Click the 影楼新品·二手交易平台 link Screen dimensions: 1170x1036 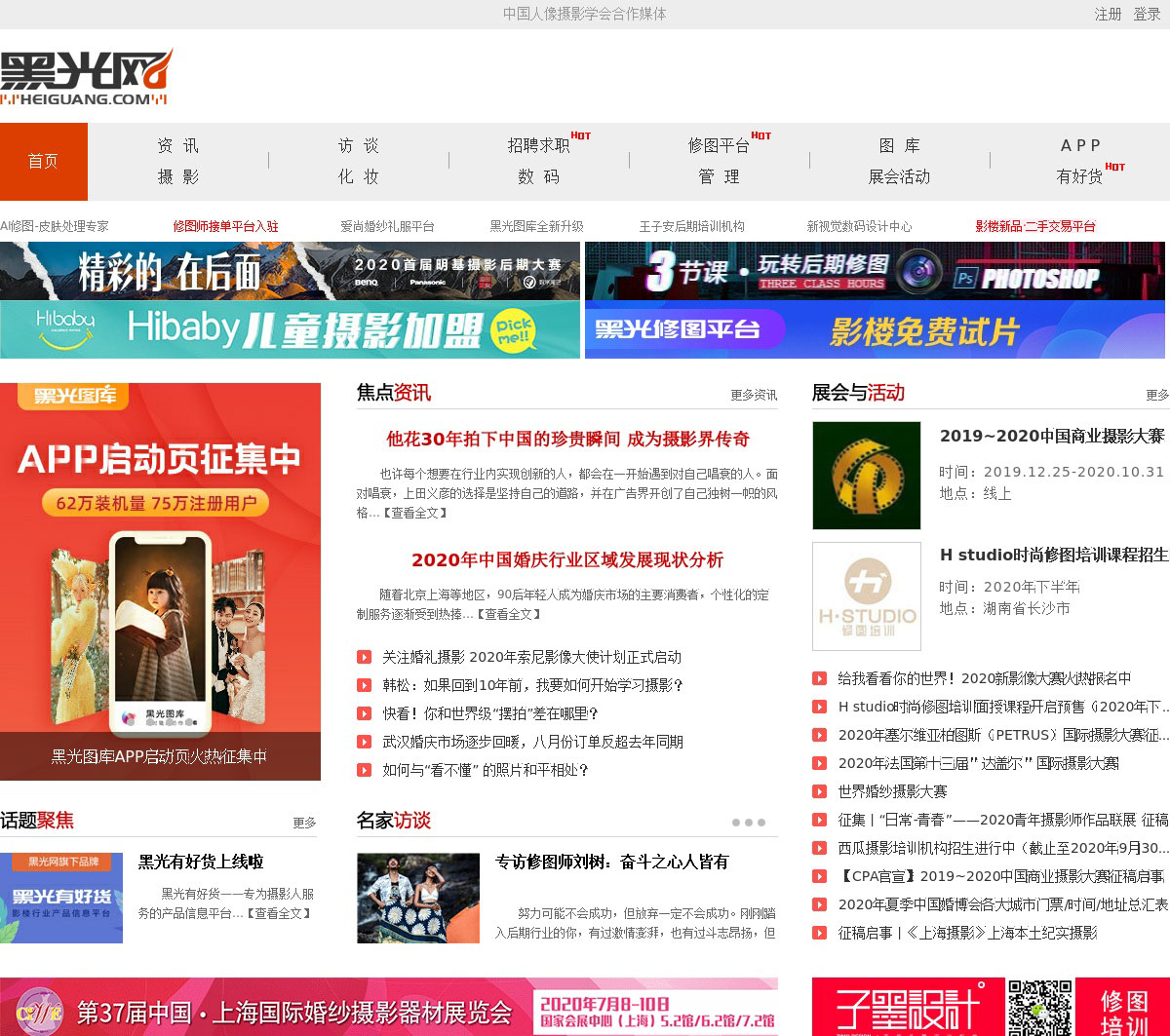tap(1035, 226)
